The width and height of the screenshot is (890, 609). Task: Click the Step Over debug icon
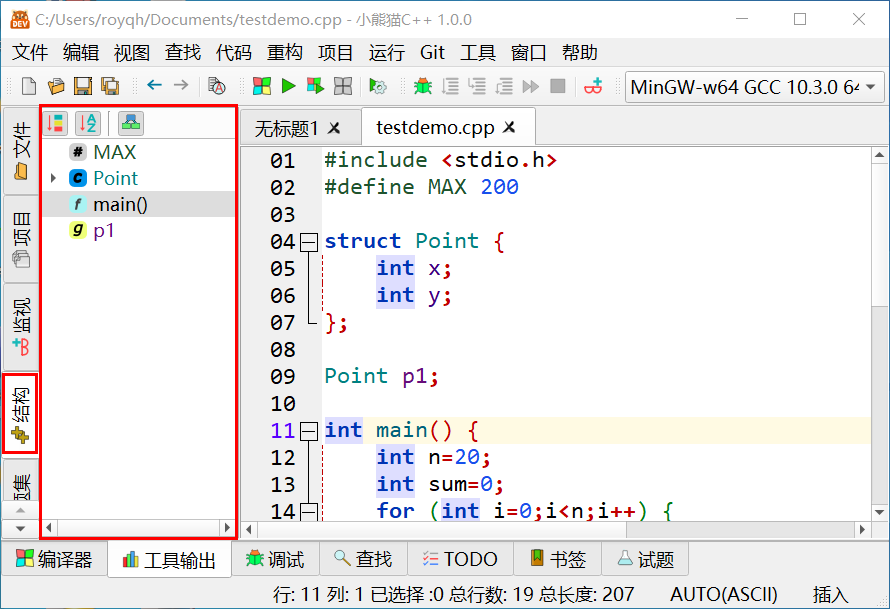coord(450,86)
